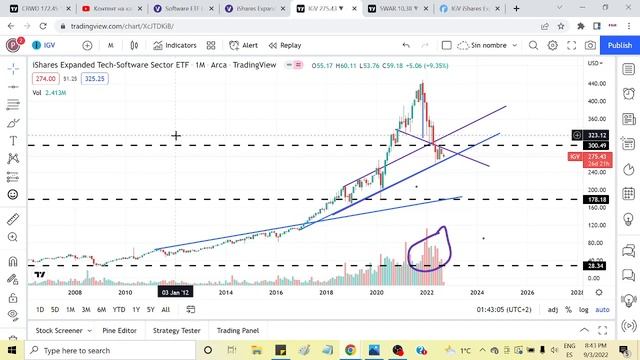This screenshot has width=640, height=360.
Task: Select the brush drawing tool
Action: (13, 122)
